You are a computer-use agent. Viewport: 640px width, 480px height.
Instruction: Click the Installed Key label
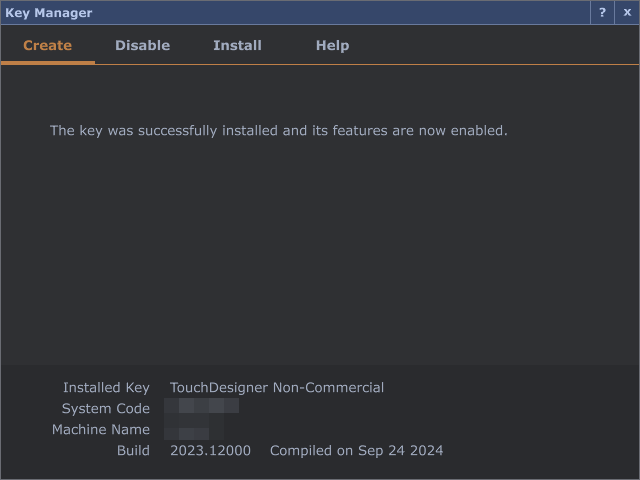tap(106, 388)
